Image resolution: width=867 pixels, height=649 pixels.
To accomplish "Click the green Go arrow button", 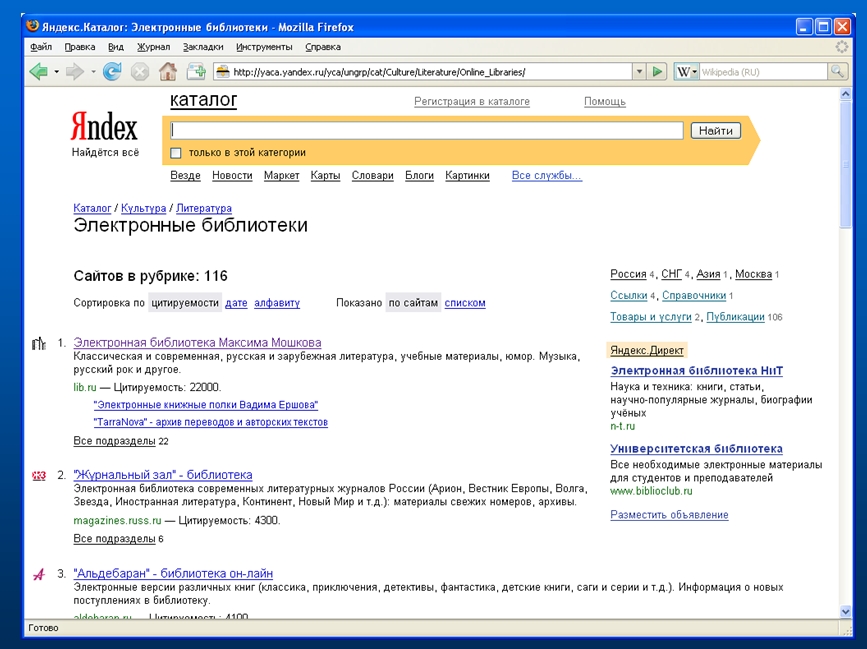I will tap(657, 72).
